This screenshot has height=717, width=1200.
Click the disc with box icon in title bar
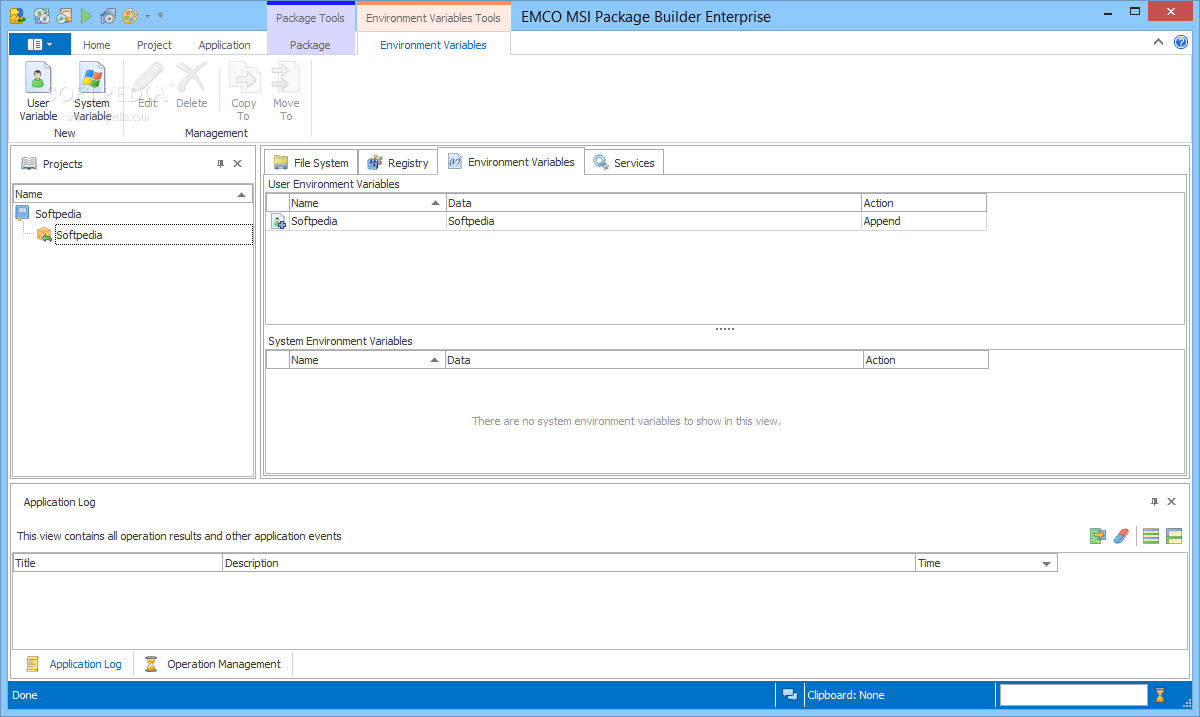pyautogui.click(x=64, y=16)
